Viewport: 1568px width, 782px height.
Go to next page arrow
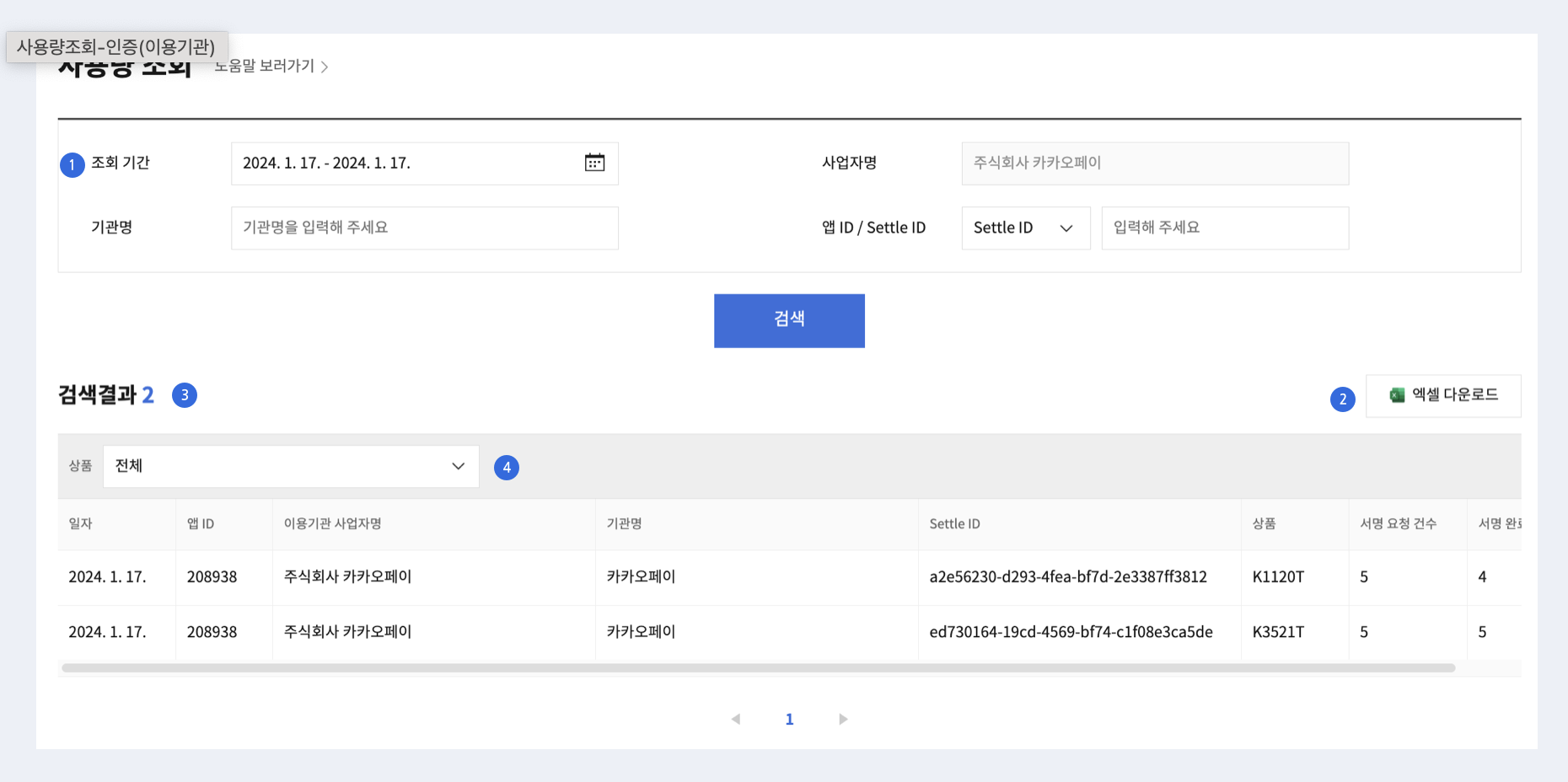842,719
